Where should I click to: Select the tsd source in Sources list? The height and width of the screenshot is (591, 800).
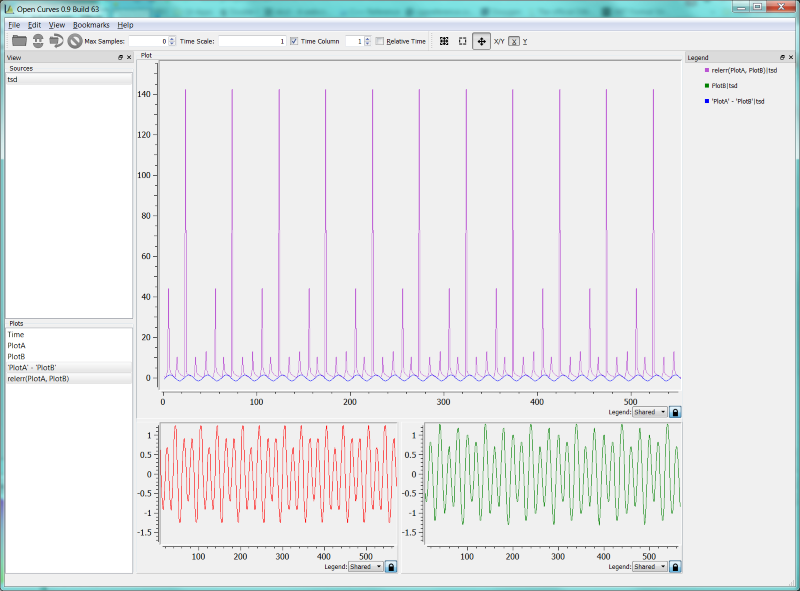(13, 79)
